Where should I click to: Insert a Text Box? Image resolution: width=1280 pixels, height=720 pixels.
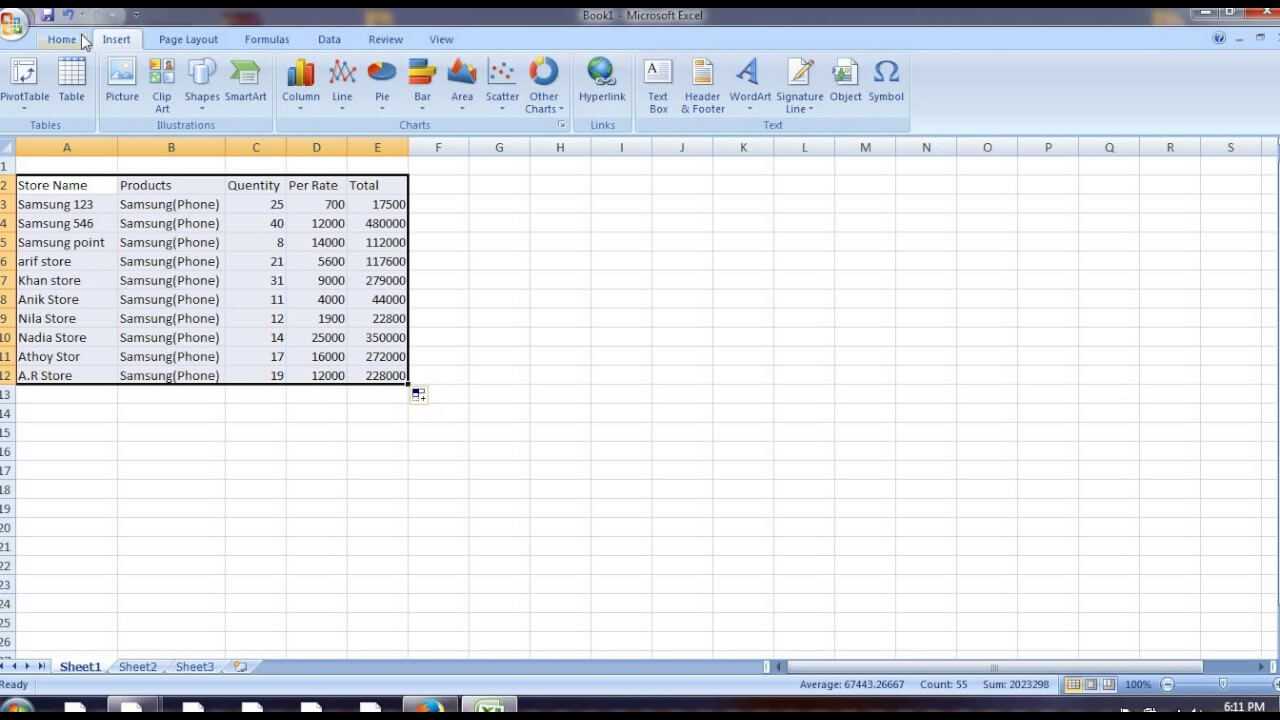(x=658, y=85)
